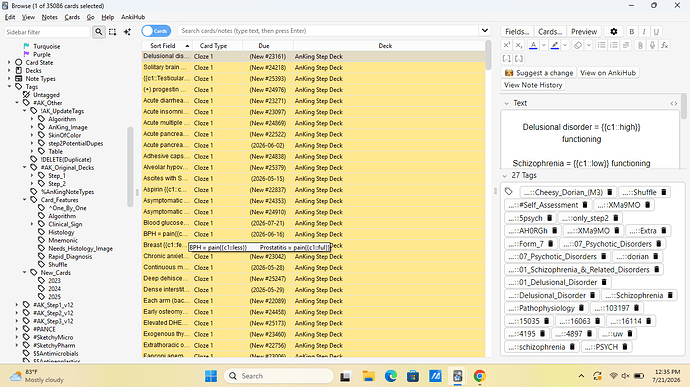Open the Cards menu

pyautogui.click(x=72, y=17)
